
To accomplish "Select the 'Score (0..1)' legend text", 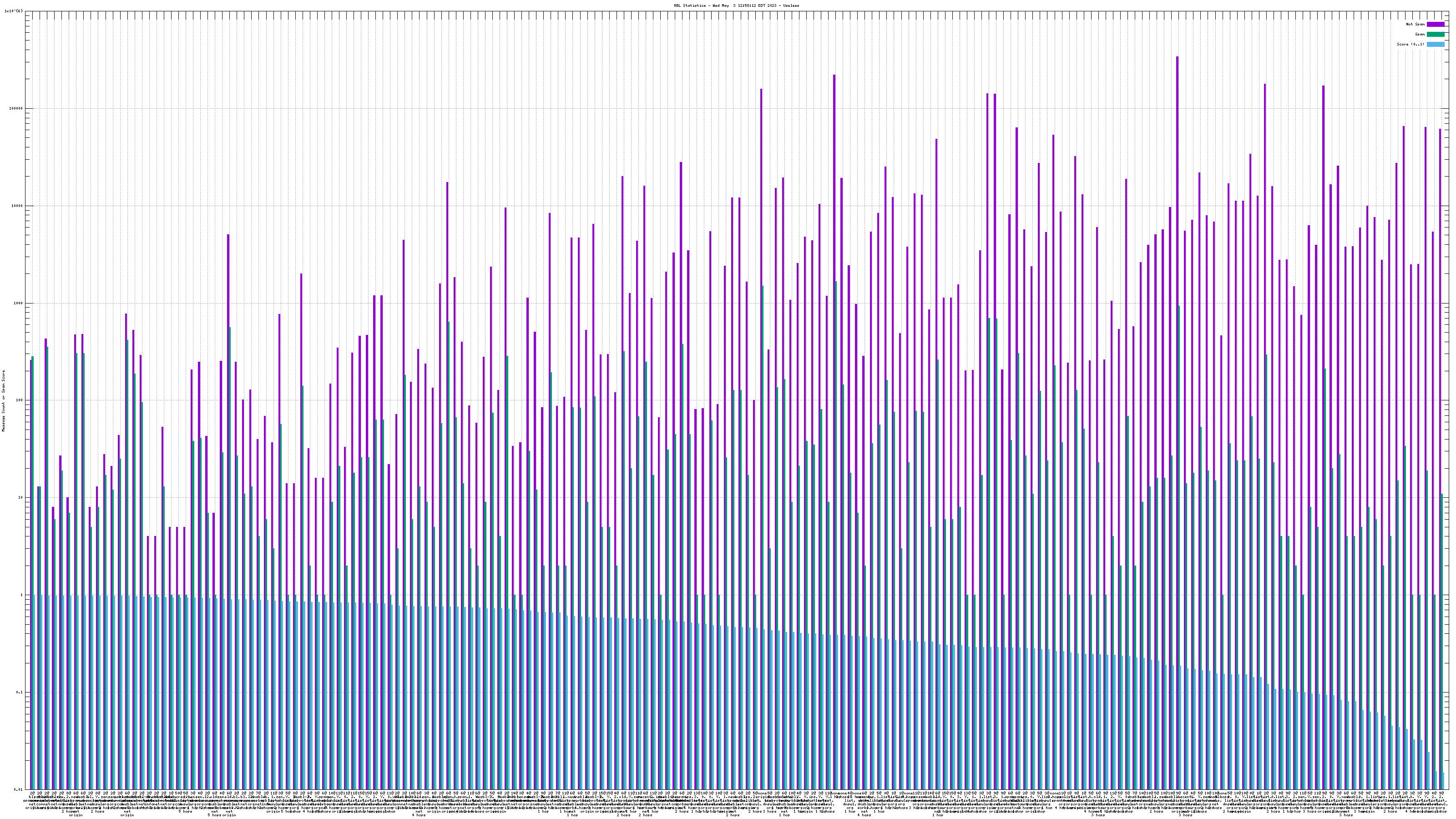I will click(1410, 44).
